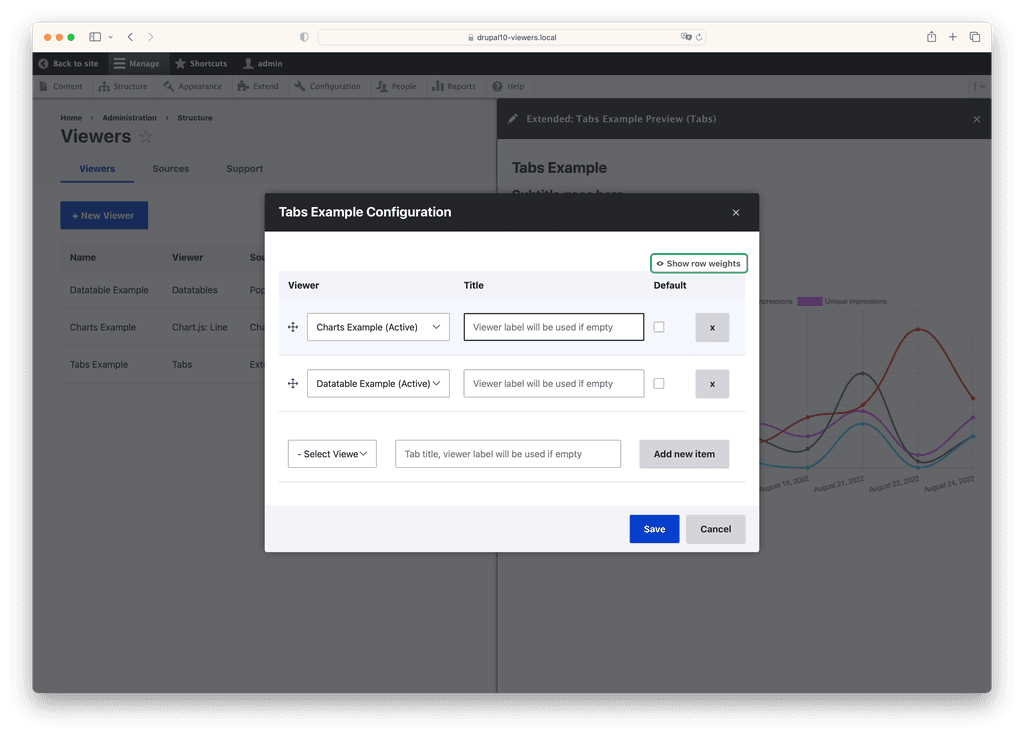Focus the title field for Datatable Example row
Image resolution: width=1024 pixels, height=736 pixels.
tap(554, 383)
